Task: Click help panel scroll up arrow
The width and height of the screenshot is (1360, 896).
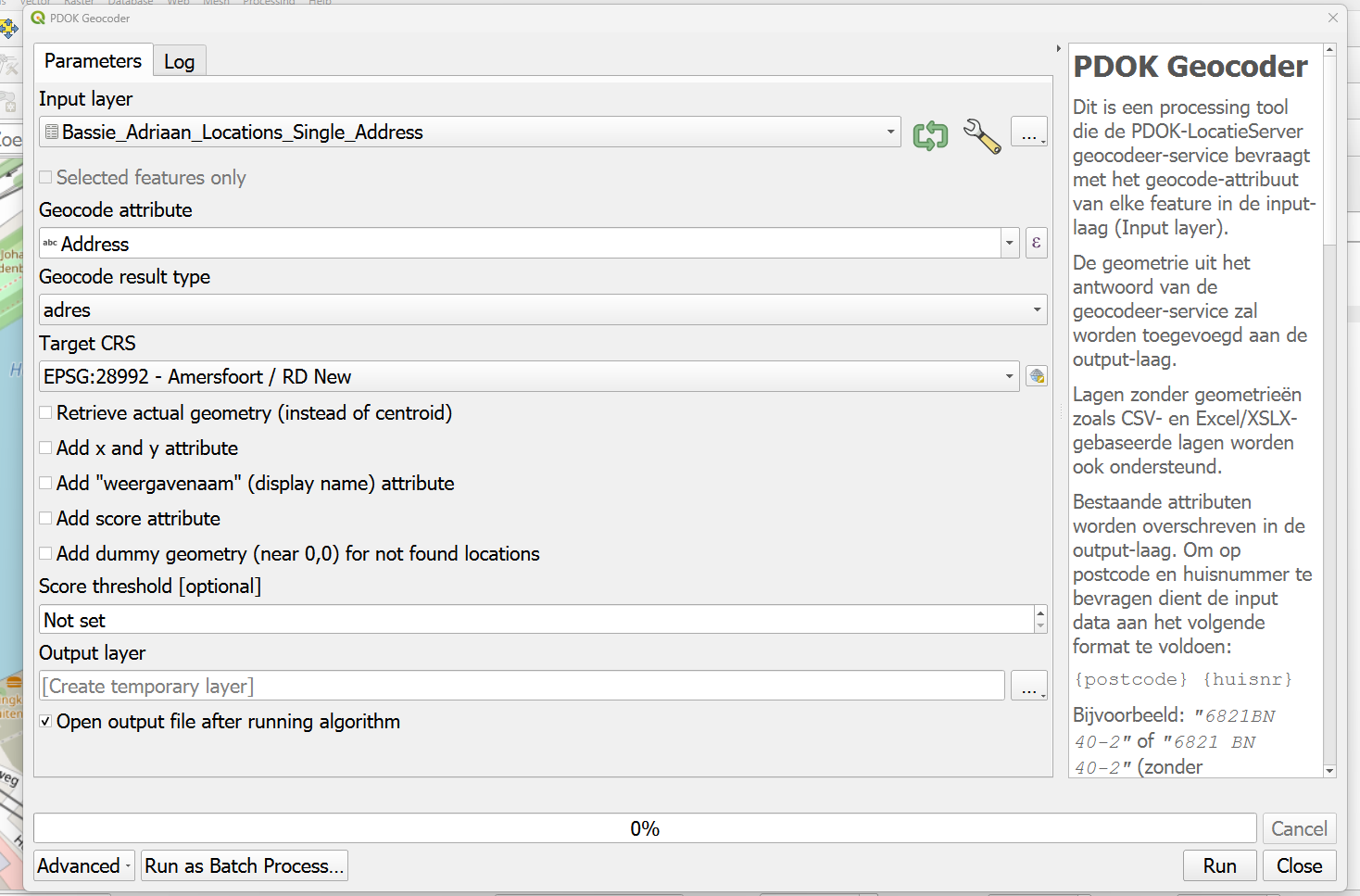Action: [1329, 50]
